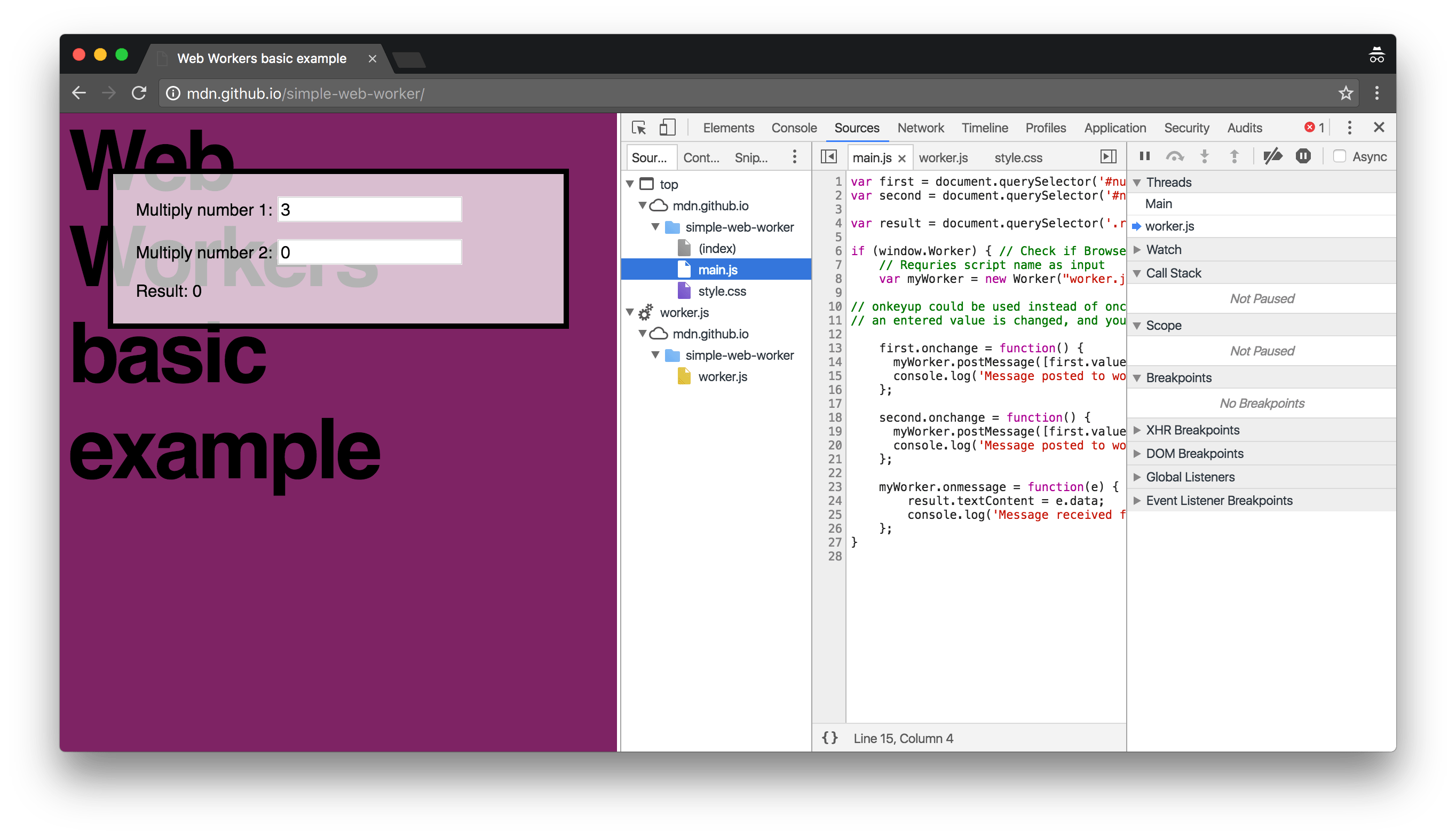The height and width of the screenshot is (837, 1456).
Task: Toggle the pause on exceptions button
Action: 1303,156
